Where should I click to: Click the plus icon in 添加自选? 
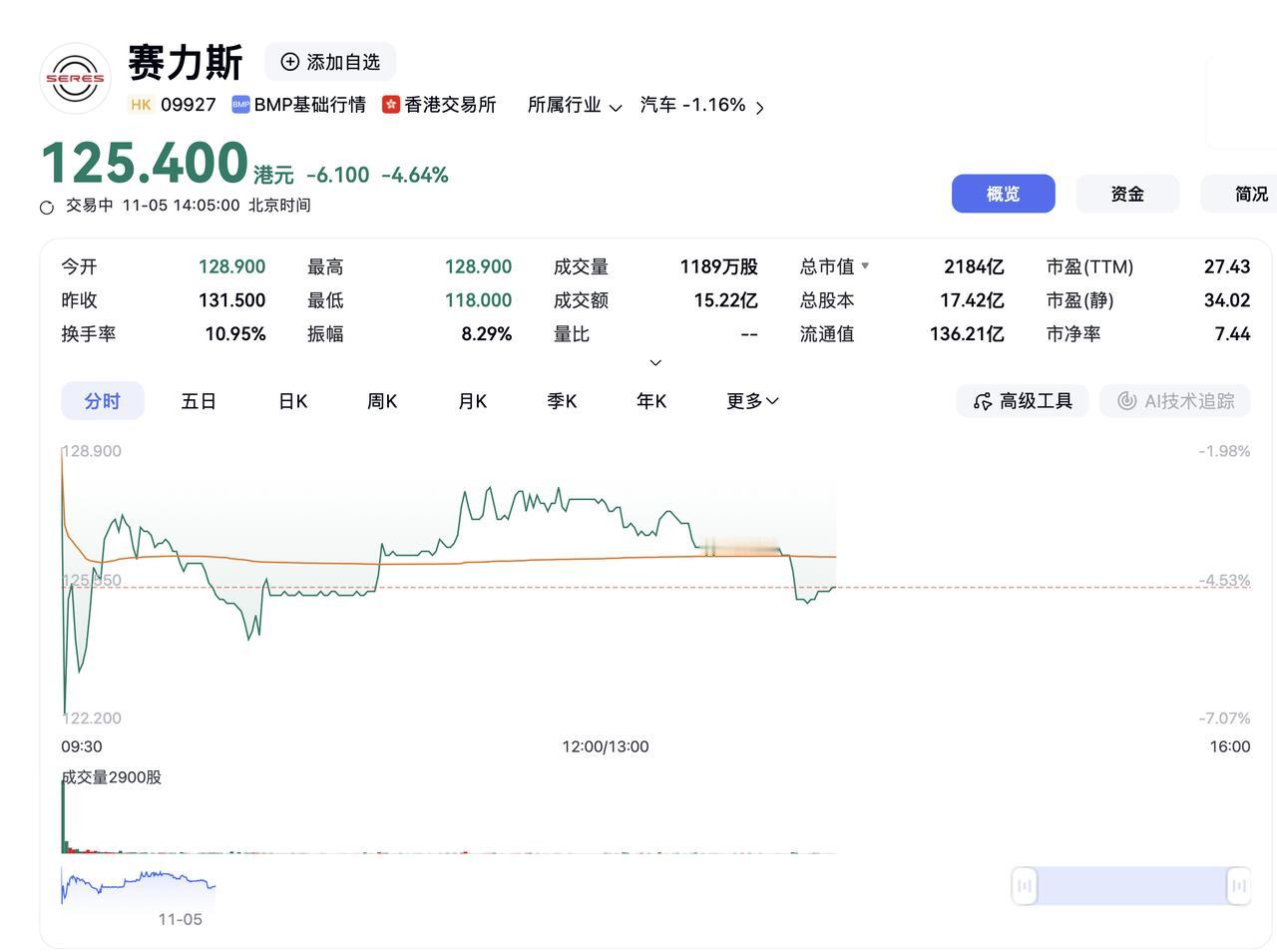click(289, 61)
